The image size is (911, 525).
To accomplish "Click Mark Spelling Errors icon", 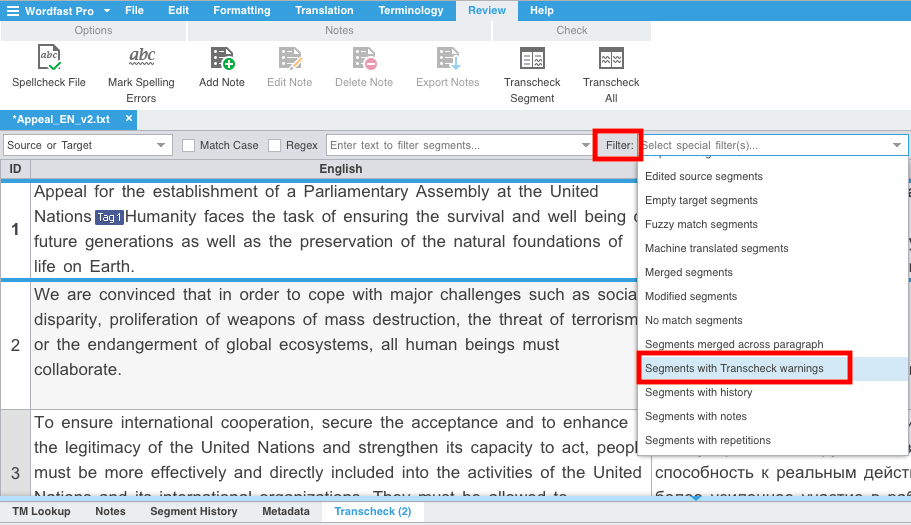I will click(x=141, y=58).
